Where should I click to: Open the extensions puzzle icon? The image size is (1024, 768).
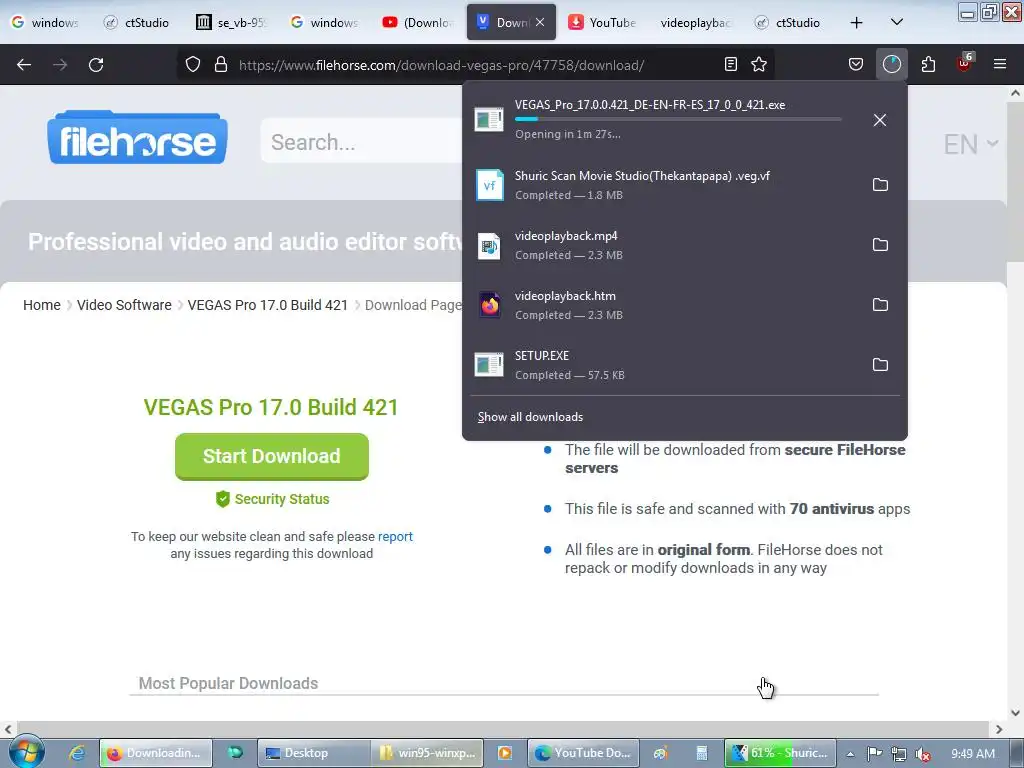click(928, 64)
